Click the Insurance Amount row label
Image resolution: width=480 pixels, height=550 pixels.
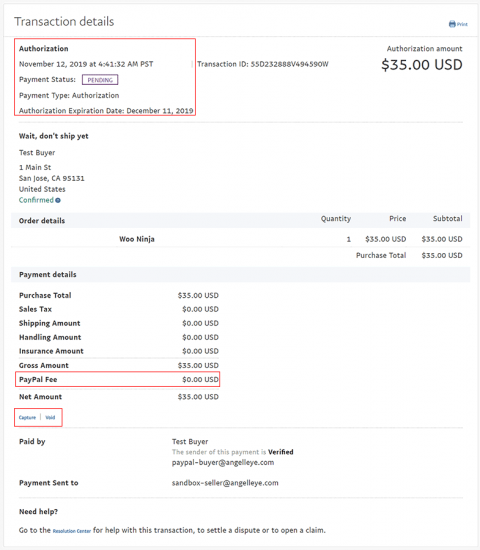pos(51,351)
